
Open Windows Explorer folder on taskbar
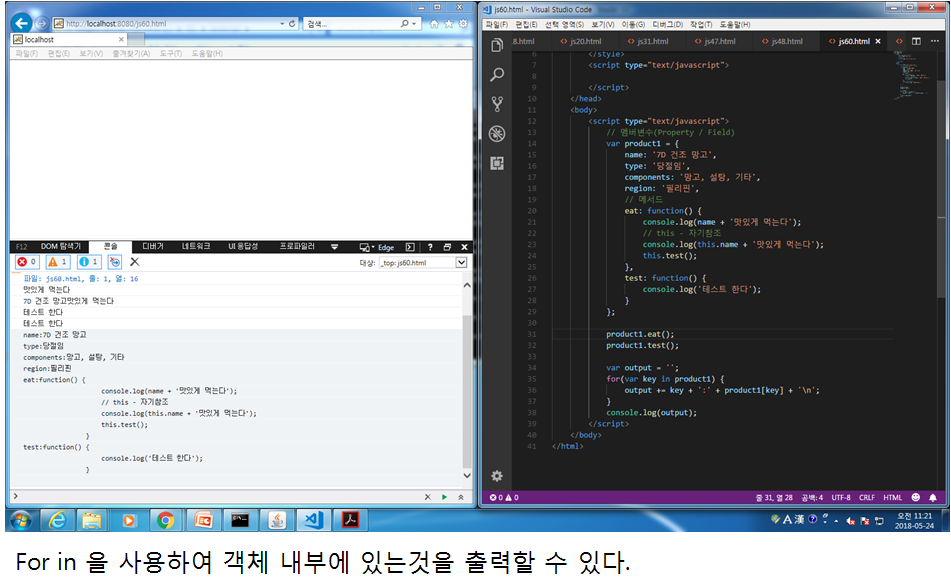click(x=92, y=520)
